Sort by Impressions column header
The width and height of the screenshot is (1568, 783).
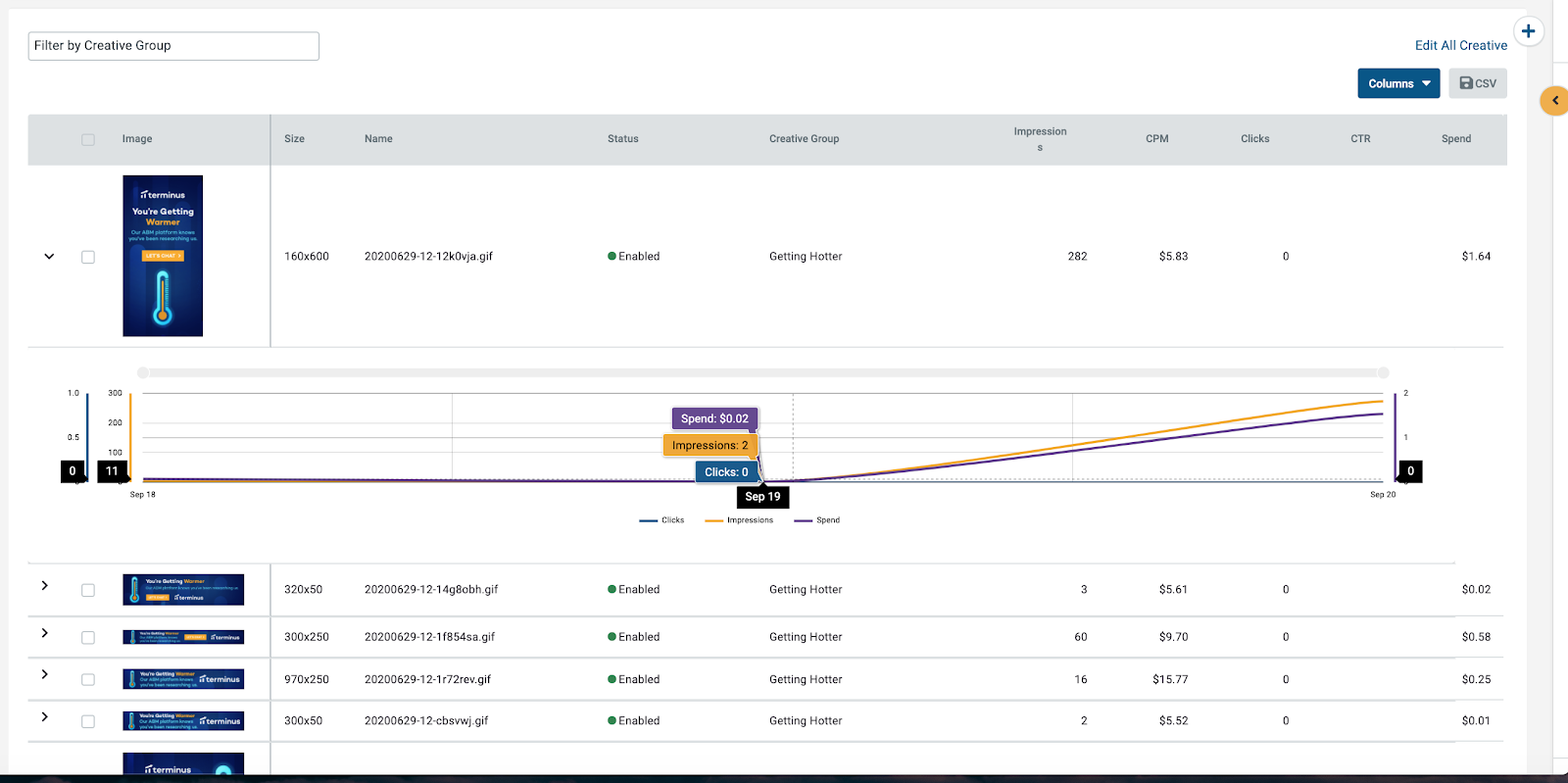pos(1040,139)
